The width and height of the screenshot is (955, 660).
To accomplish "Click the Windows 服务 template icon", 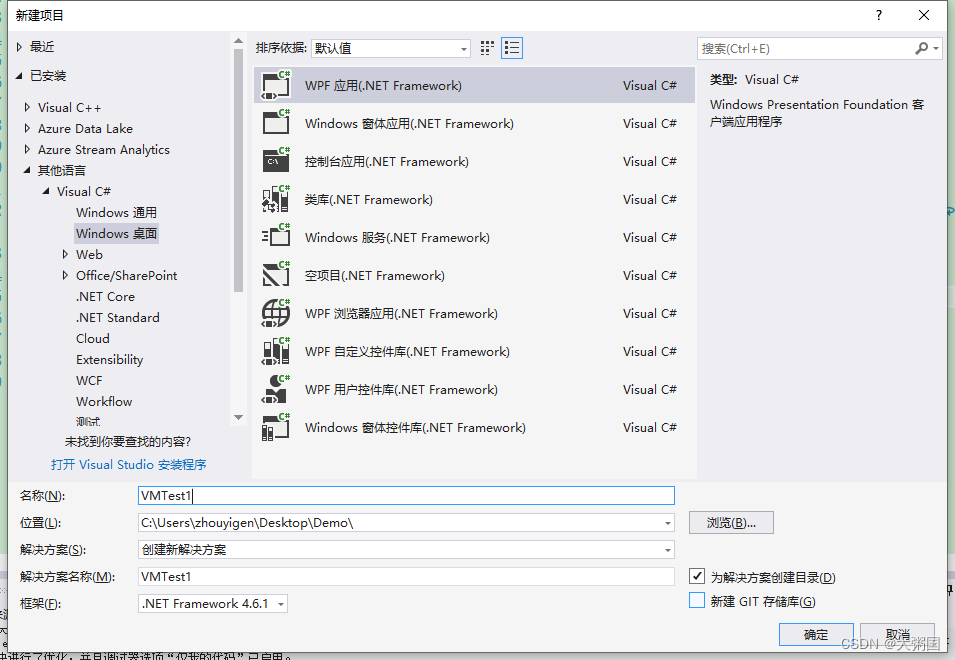I will pyautogui.click(x=276, y=237).
